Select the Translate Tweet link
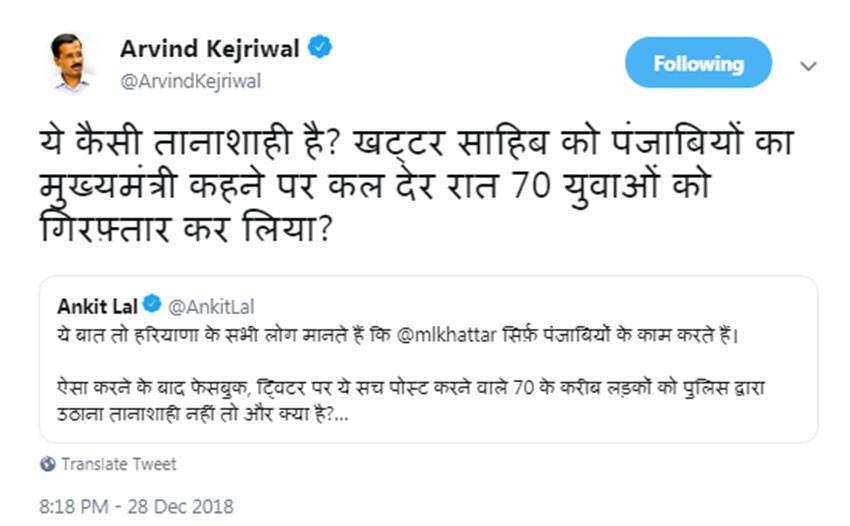 118,465
